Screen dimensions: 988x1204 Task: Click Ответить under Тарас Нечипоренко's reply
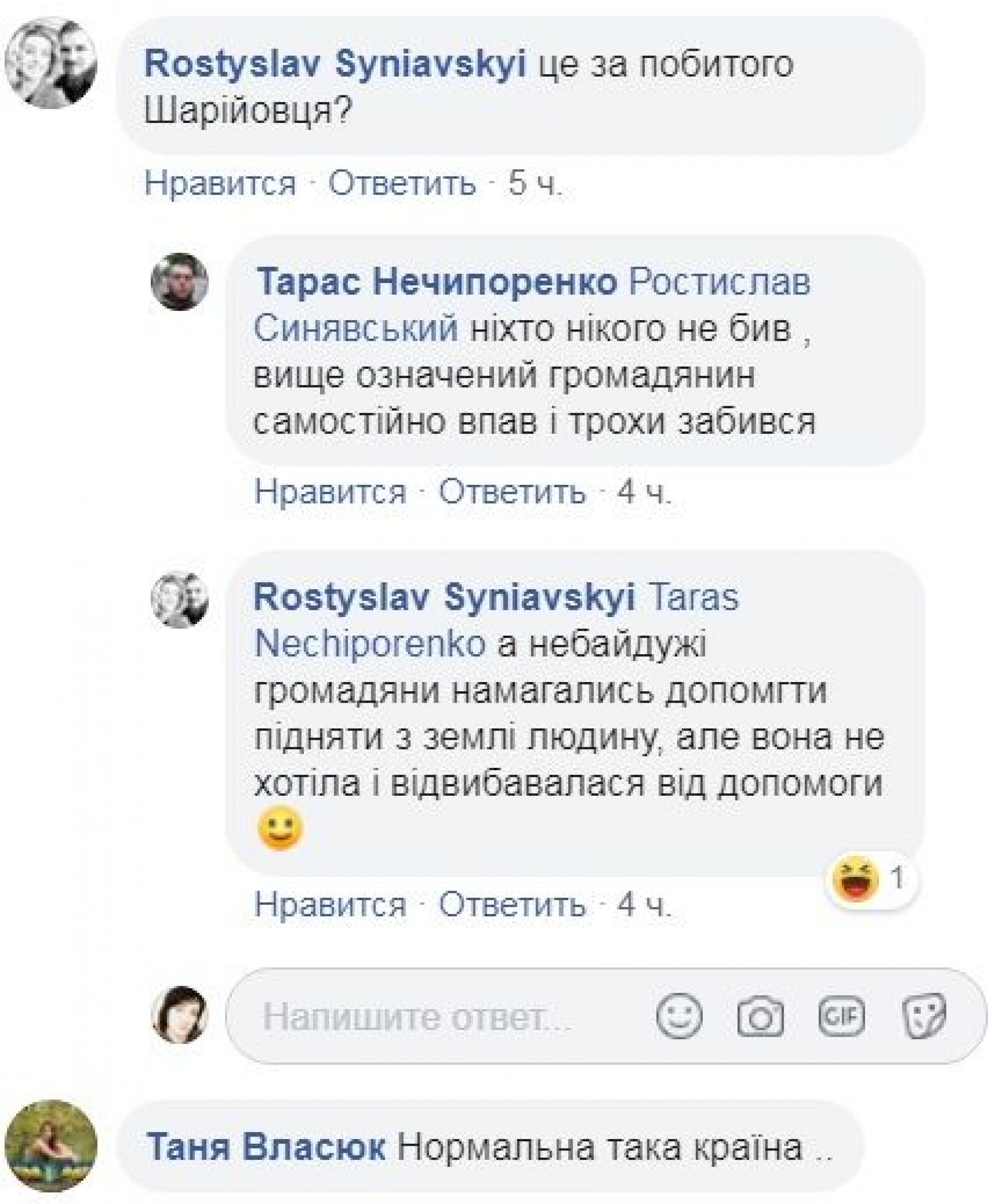coord(511,491)
